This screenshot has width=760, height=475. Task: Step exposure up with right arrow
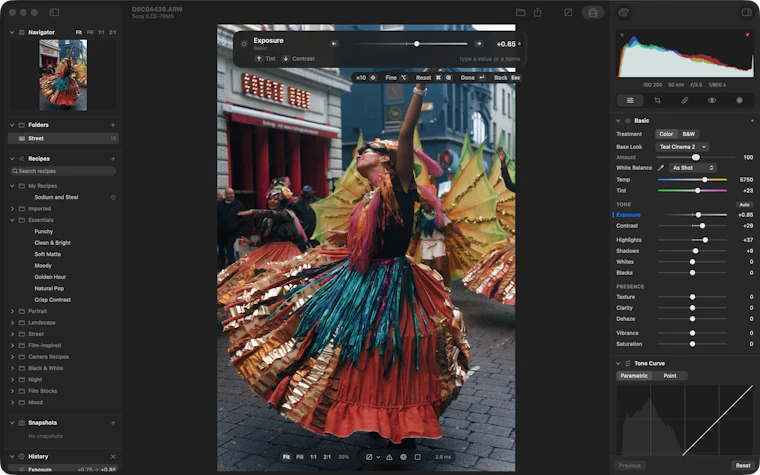coord(478,44)
